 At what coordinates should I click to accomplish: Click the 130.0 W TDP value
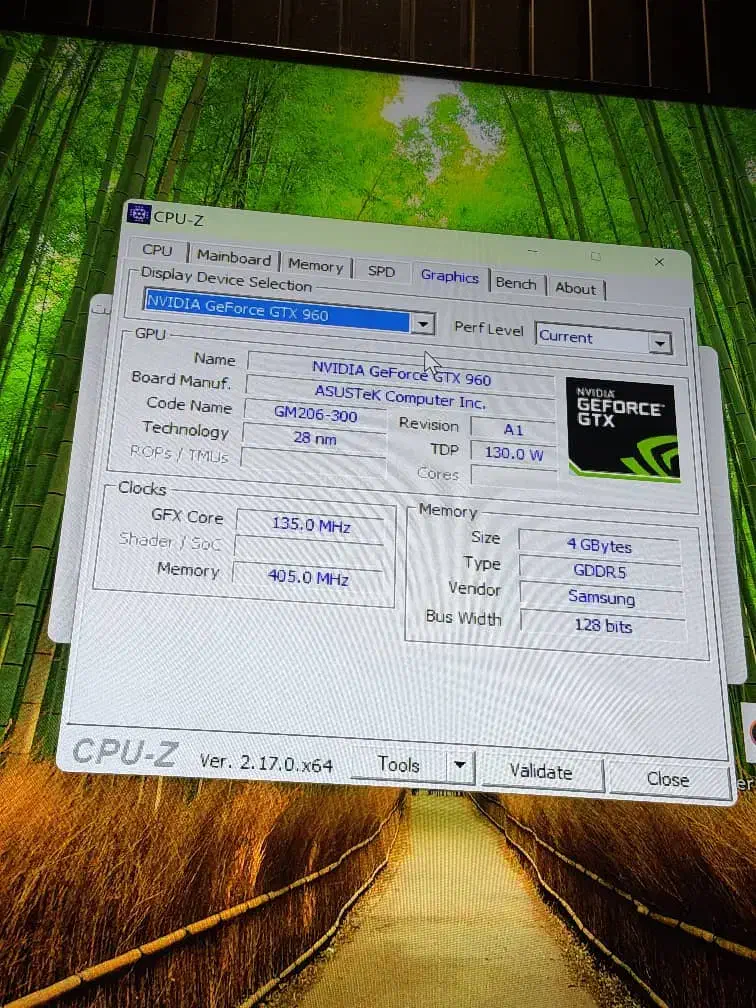click(514, 453)
